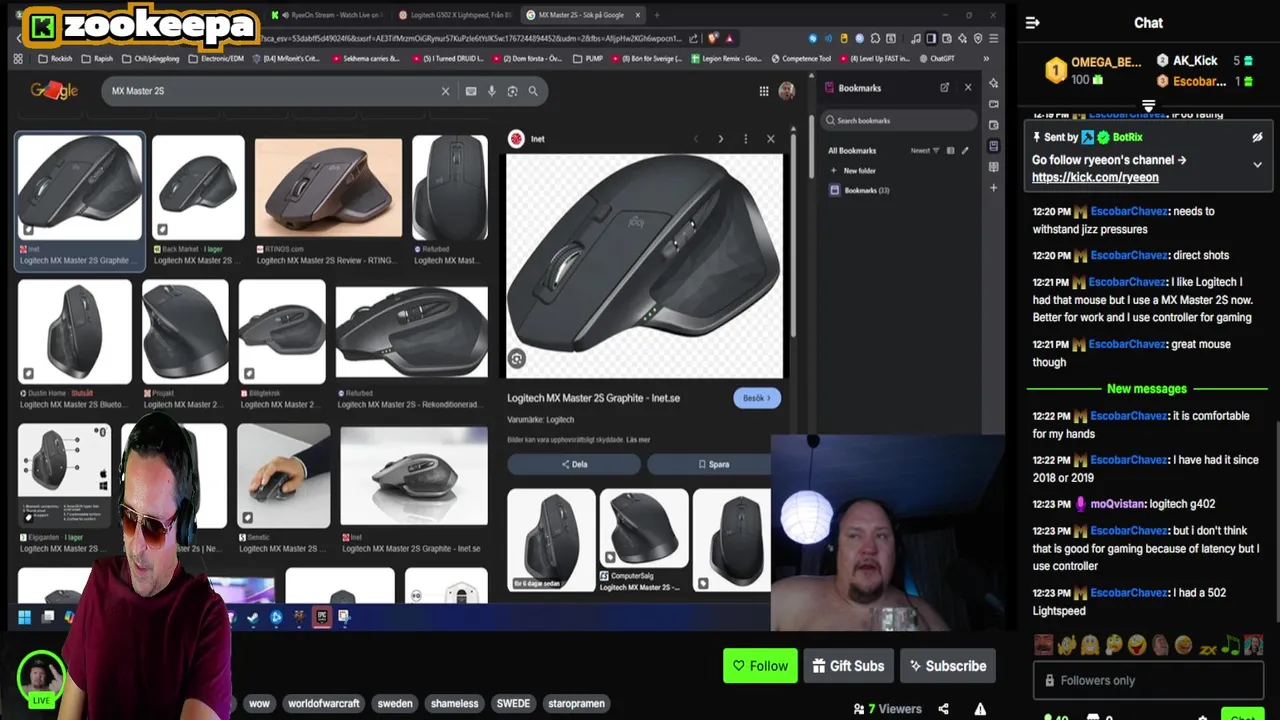Click the Google logo
This screenshot has height=720, width=1280.
54,90
